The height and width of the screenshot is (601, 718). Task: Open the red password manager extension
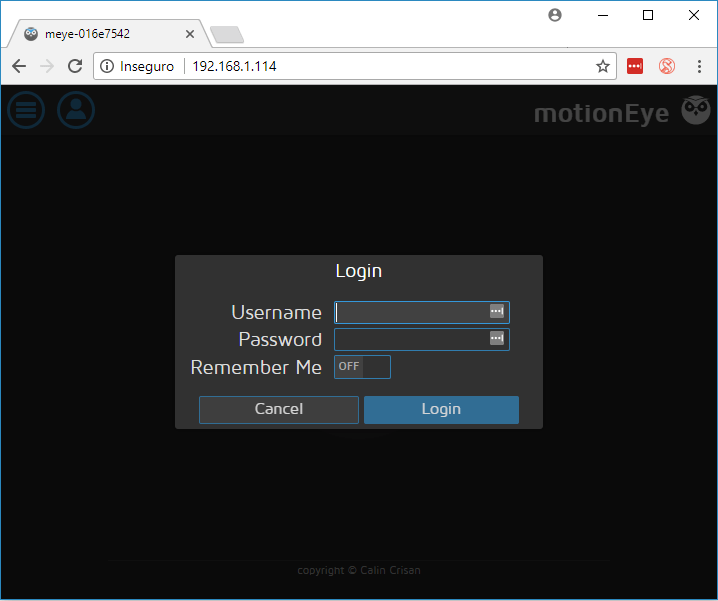(635, 66)
